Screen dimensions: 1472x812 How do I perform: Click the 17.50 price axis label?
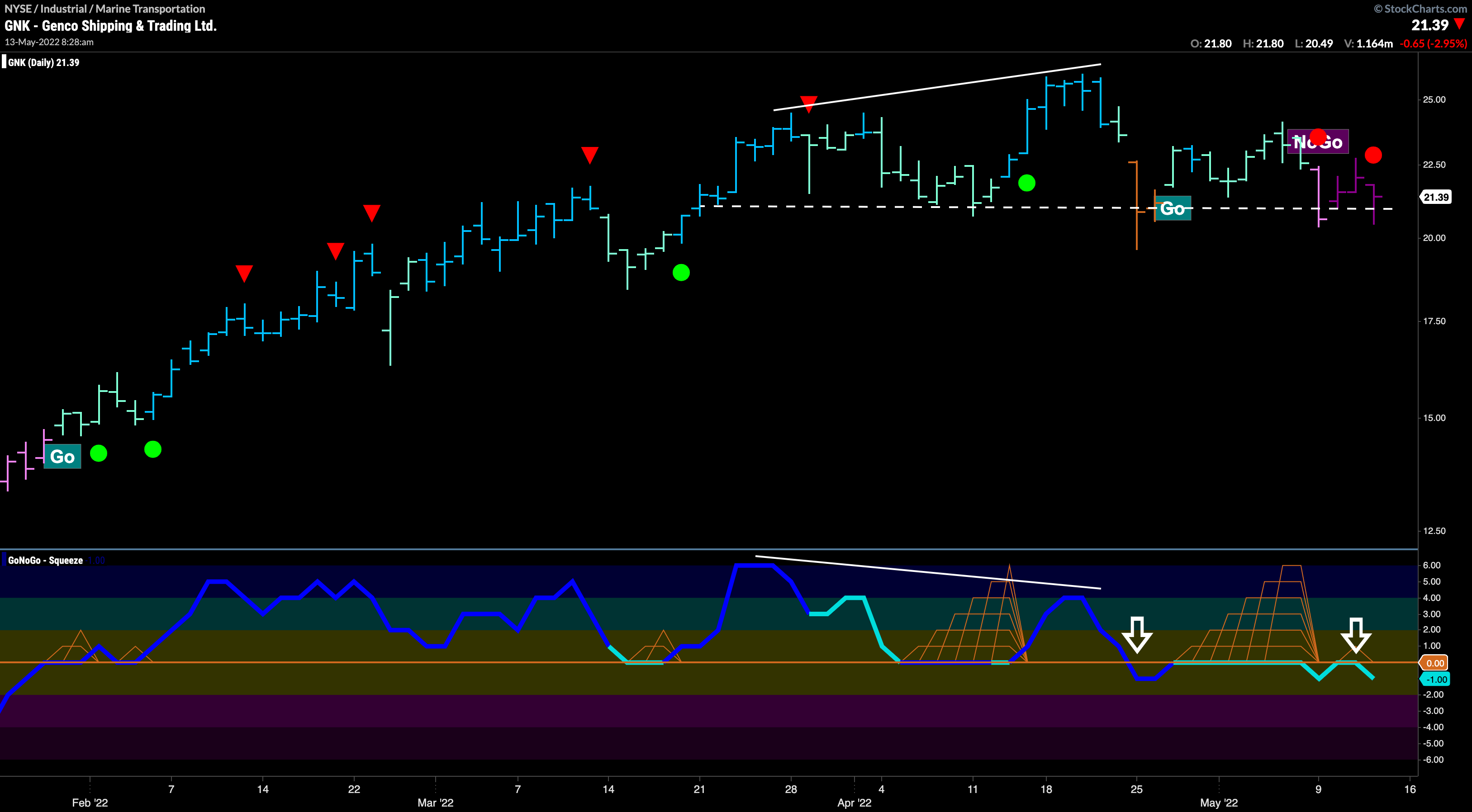click(x=1434, y=321)
